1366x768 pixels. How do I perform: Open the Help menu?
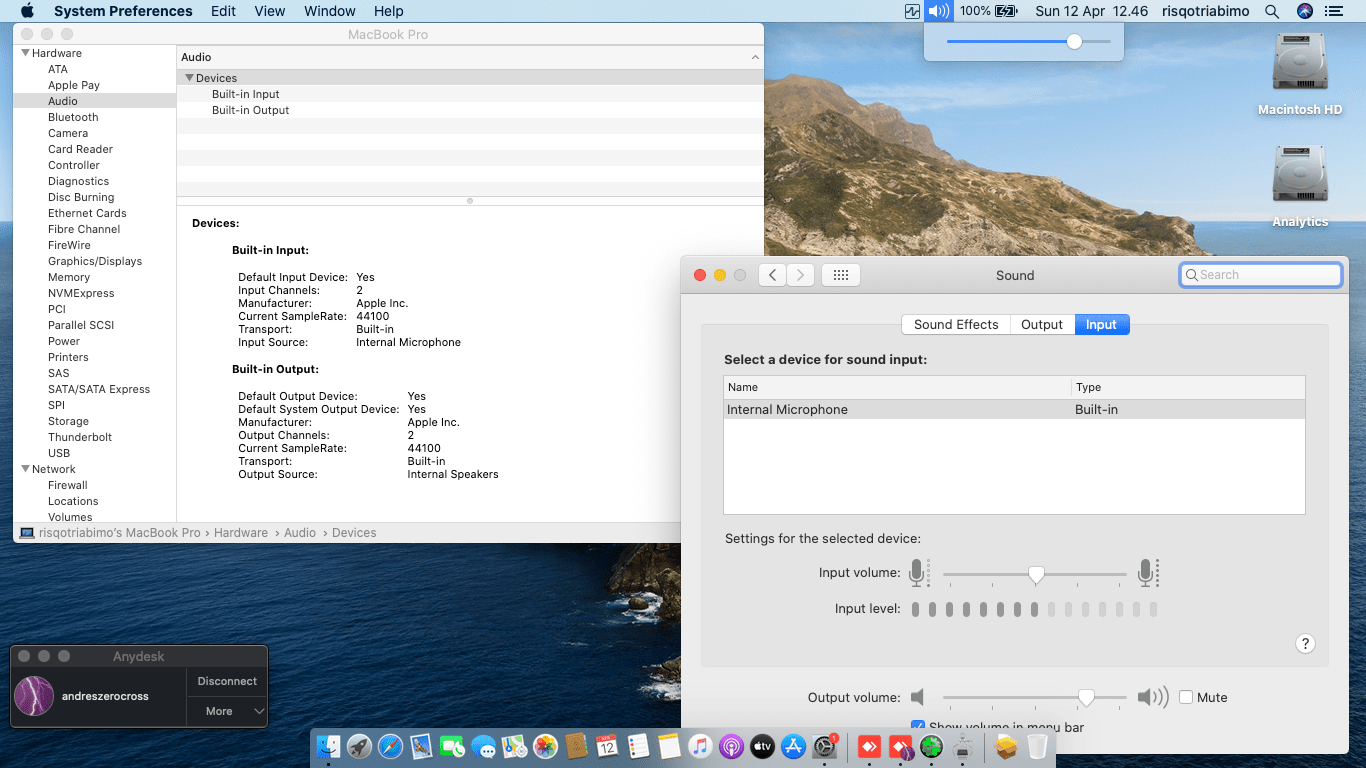coord(389,11)
